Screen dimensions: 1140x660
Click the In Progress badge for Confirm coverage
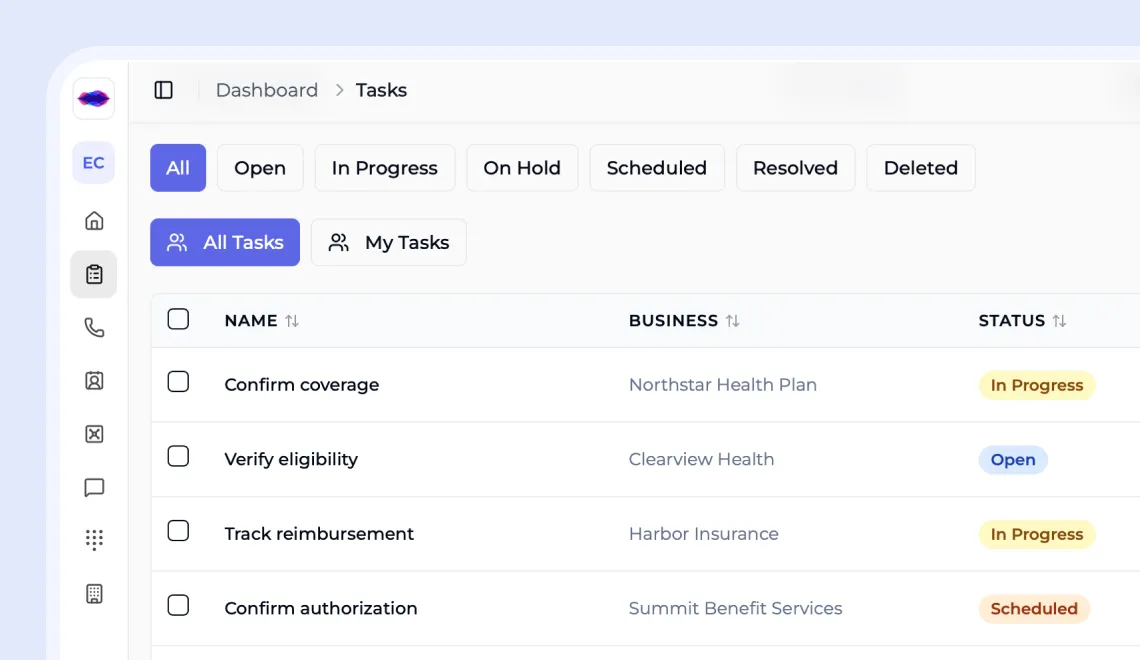[x=1037, y=385]
